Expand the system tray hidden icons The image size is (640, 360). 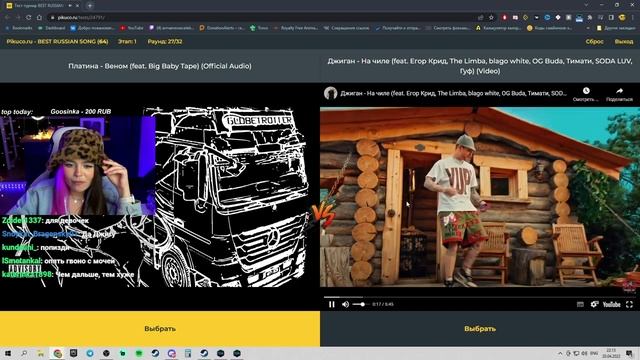click(560, 353)
